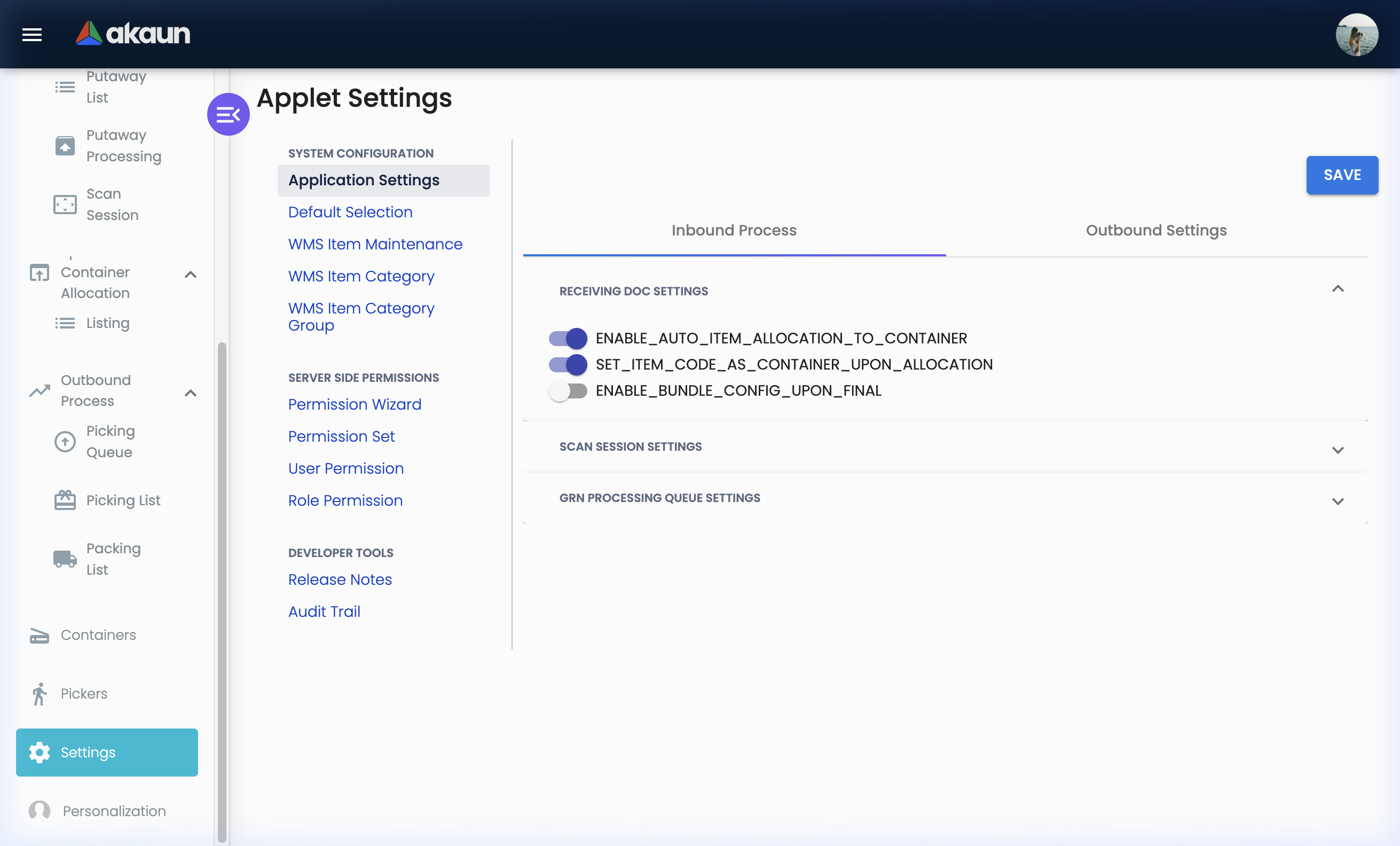Open the hamburger navigation menu

(x=32, y=34)
